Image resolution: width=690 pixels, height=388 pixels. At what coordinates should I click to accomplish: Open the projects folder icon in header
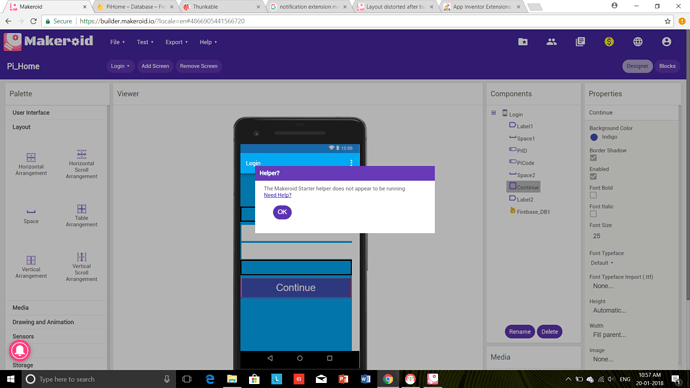[523, 42]
